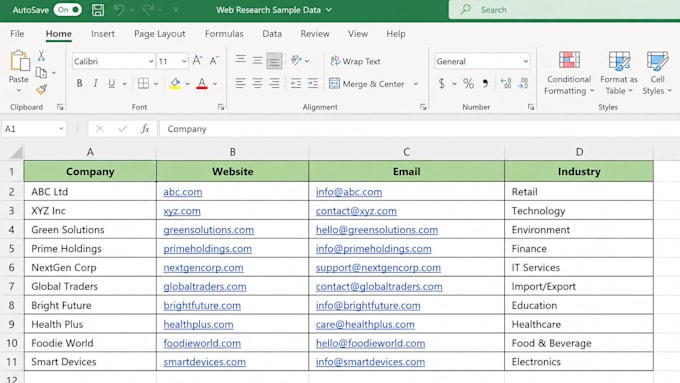Click the Wrap Text button
This screenshot has width=680, height=383.
click(355, 61)
